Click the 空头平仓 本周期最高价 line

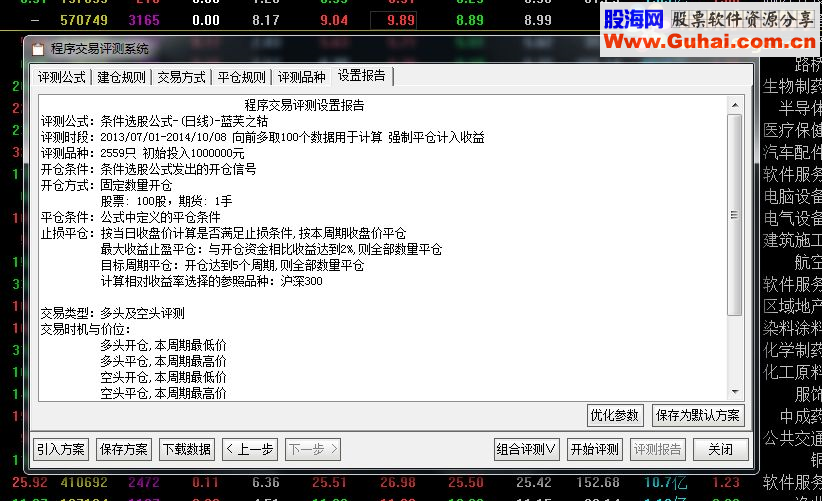click(164, 394)
